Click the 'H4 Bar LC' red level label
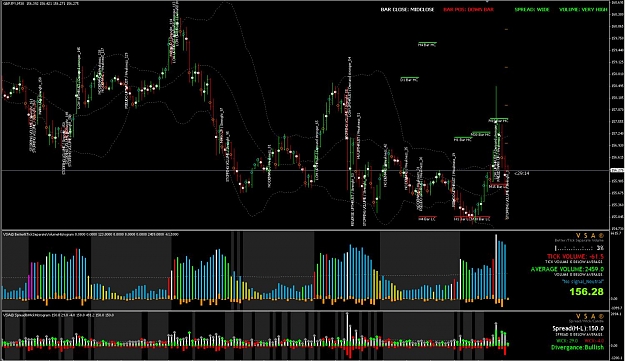 [x=427, y=219]
